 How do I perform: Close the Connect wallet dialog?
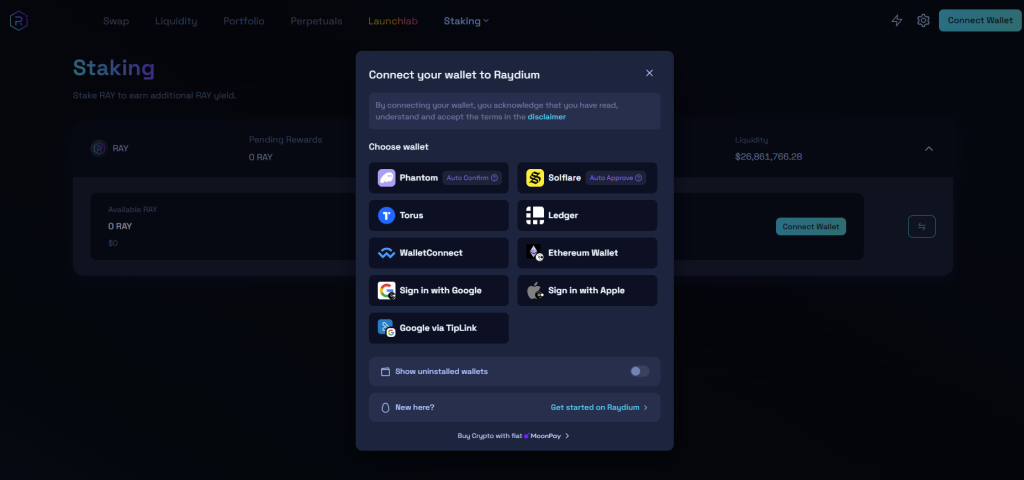point(649,73)
